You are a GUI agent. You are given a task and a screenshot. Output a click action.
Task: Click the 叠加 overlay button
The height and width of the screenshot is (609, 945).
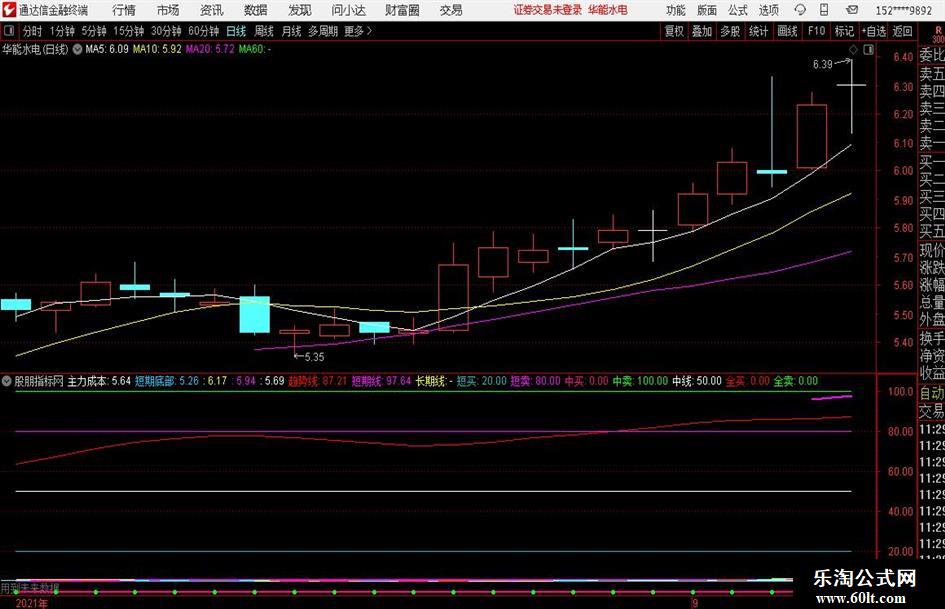point(702,31)
